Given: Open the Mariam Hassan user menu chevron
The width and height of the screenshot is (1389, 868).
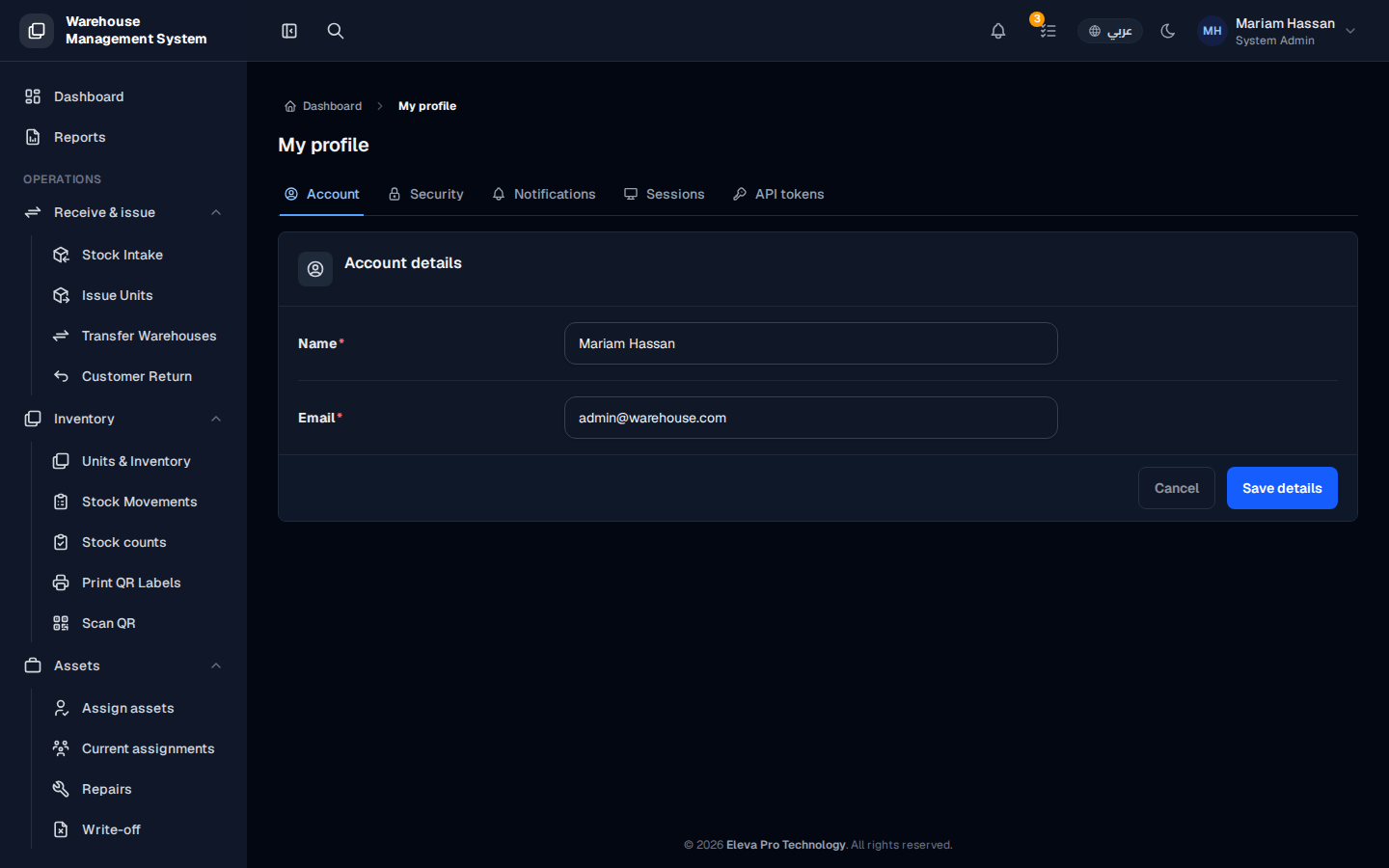Looking at the screenshot, I should (1350, 31).
